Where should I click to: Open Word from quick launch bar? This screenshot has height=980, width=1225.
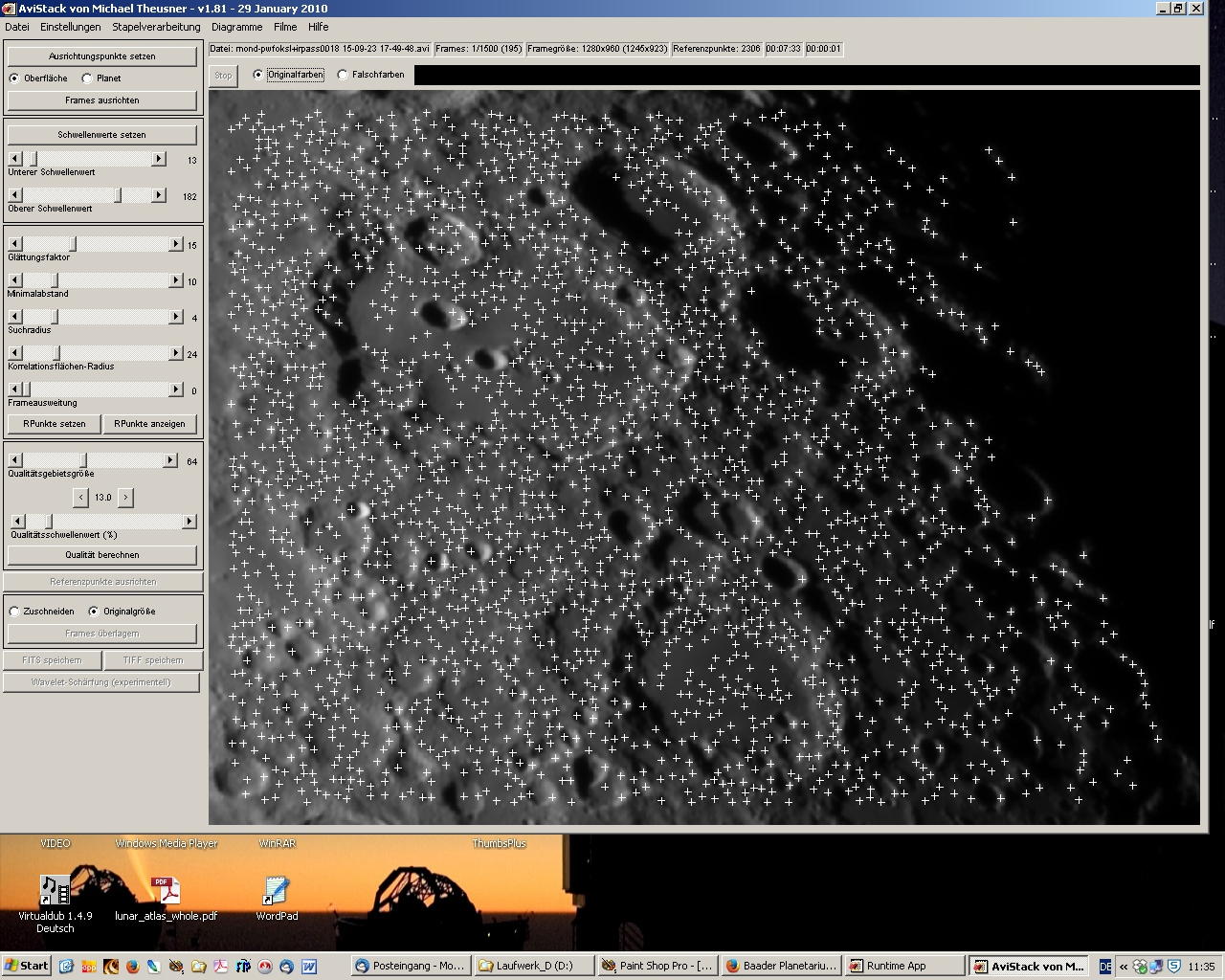[309, 967]
